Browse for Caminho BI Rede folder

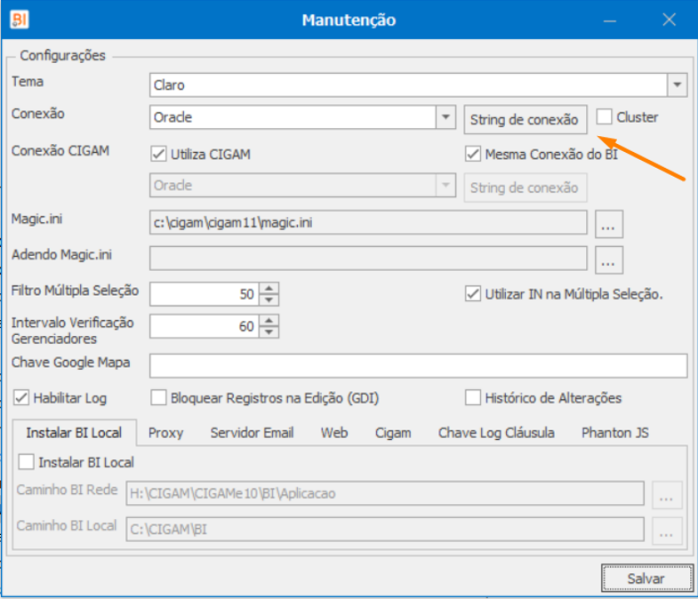point(666,494)
